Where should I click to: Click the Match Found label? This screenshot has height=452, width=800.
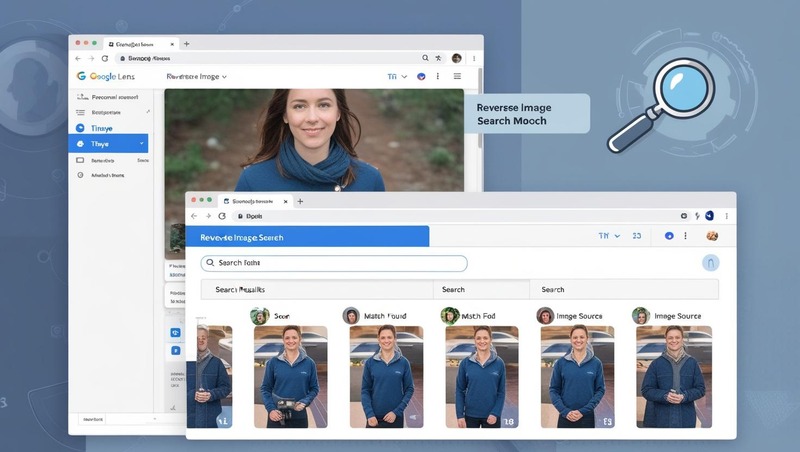[385, 316]
